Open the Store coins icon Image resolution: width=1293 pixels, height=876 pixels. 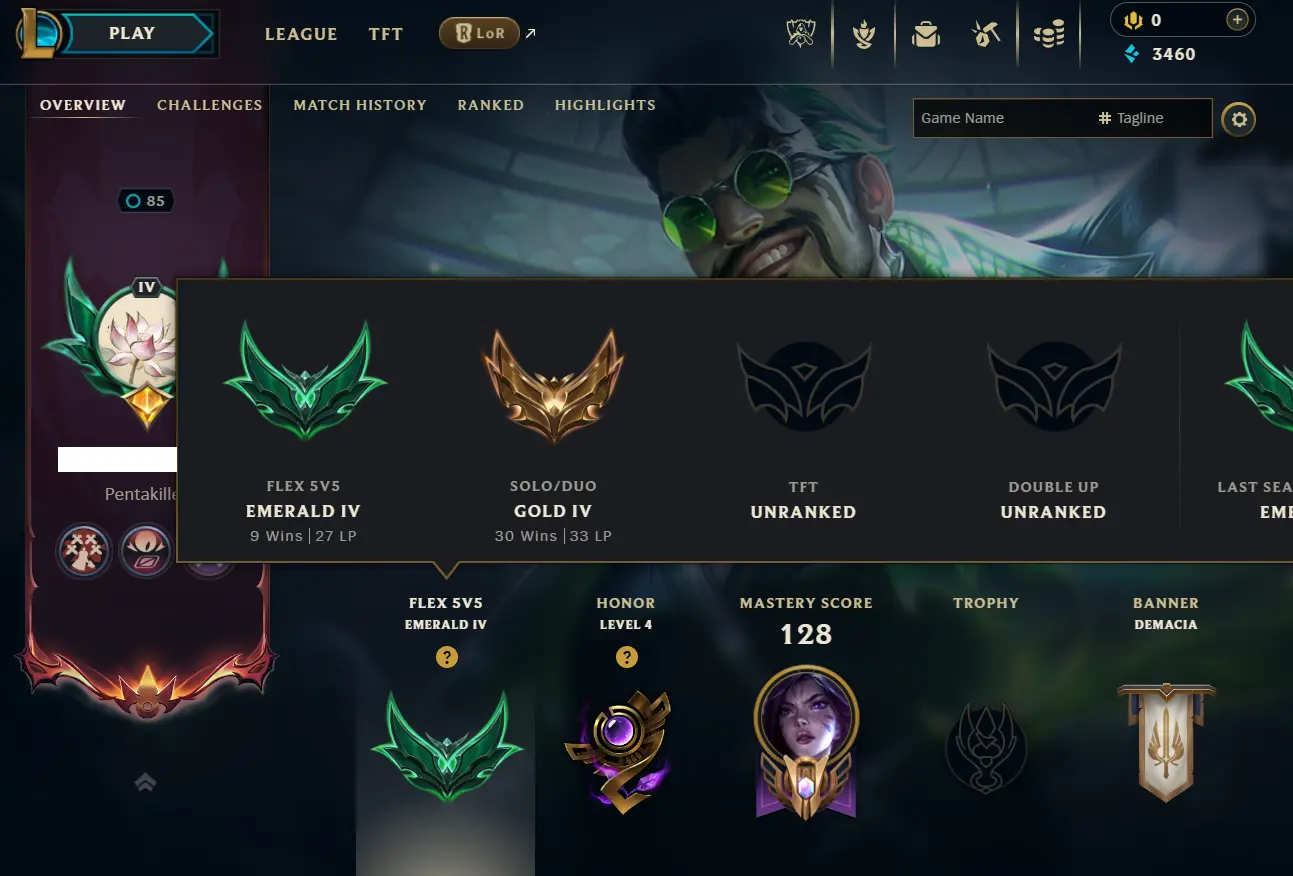[x=1048, y=35]
